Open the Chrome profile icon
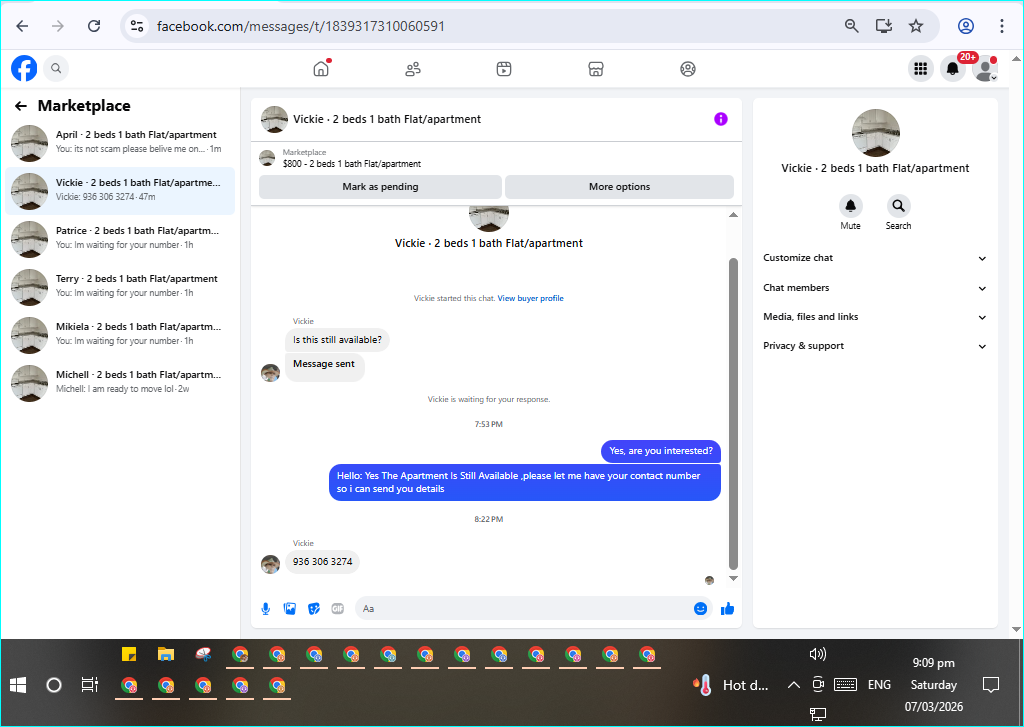Screen dimensions: 1024x727 (966, 26)
